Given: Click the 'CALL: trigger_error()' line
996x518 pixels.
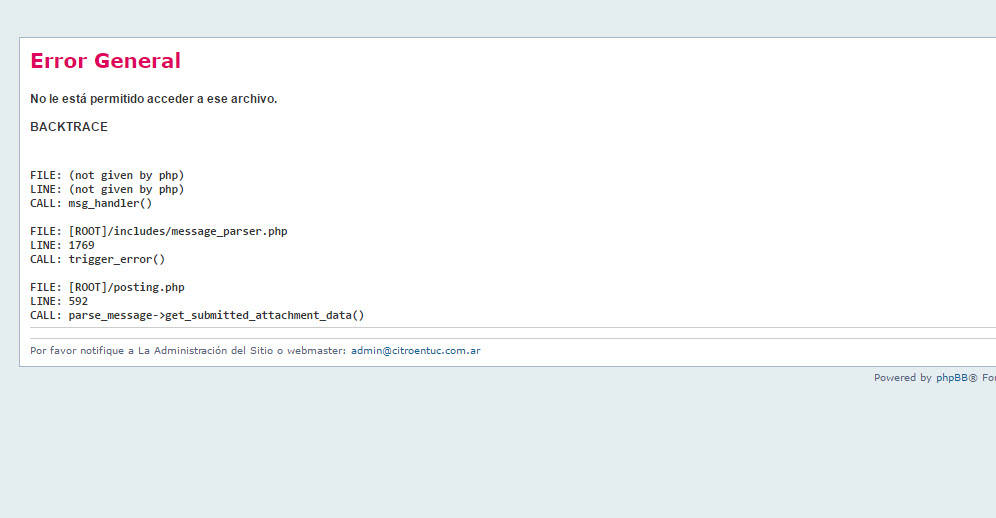Looking at the screenshot, I should click(x=97, y=259).
